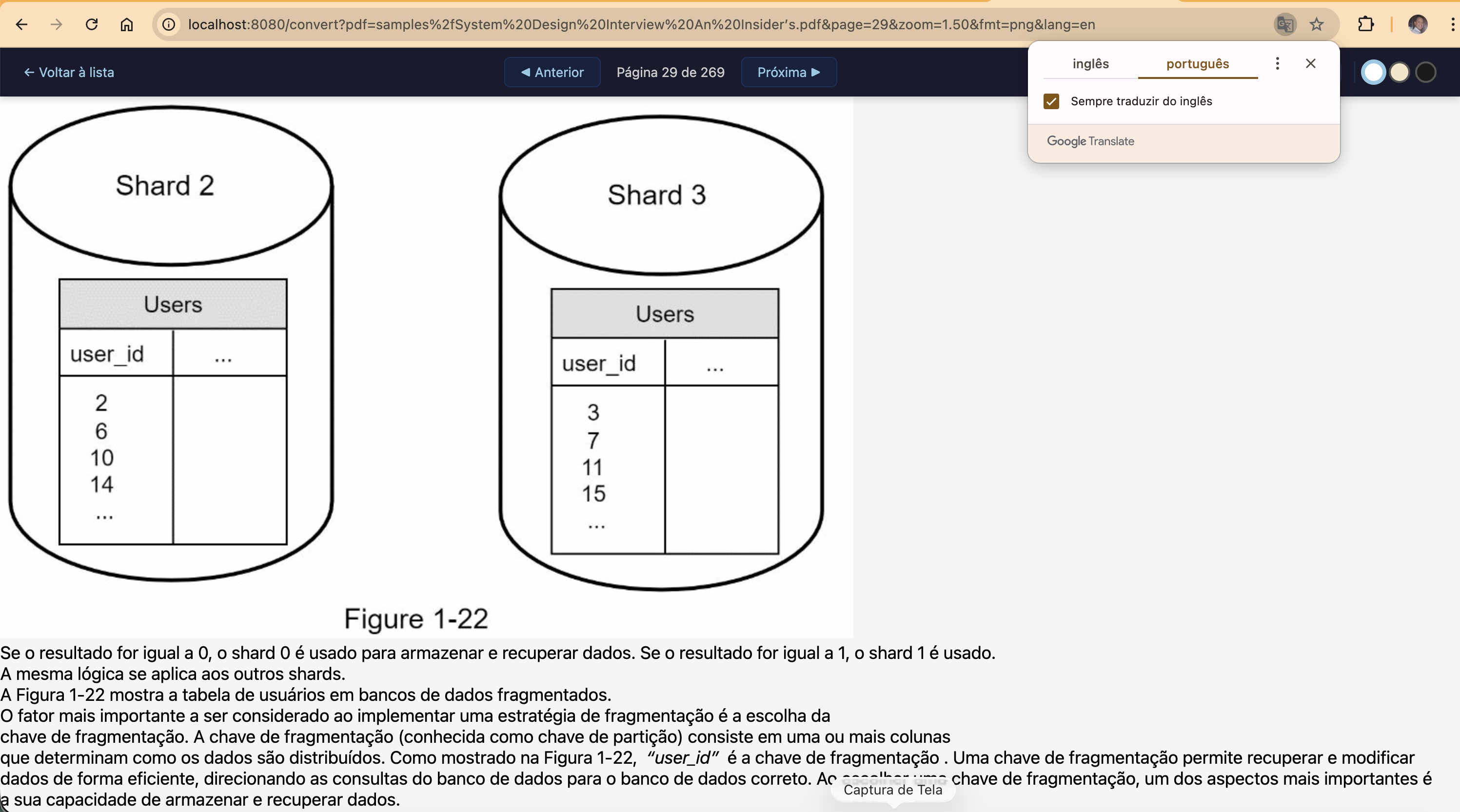Click the 'Próxima' page button
The width and height of the screenshot is (1460, 812).
pos(789,73)
